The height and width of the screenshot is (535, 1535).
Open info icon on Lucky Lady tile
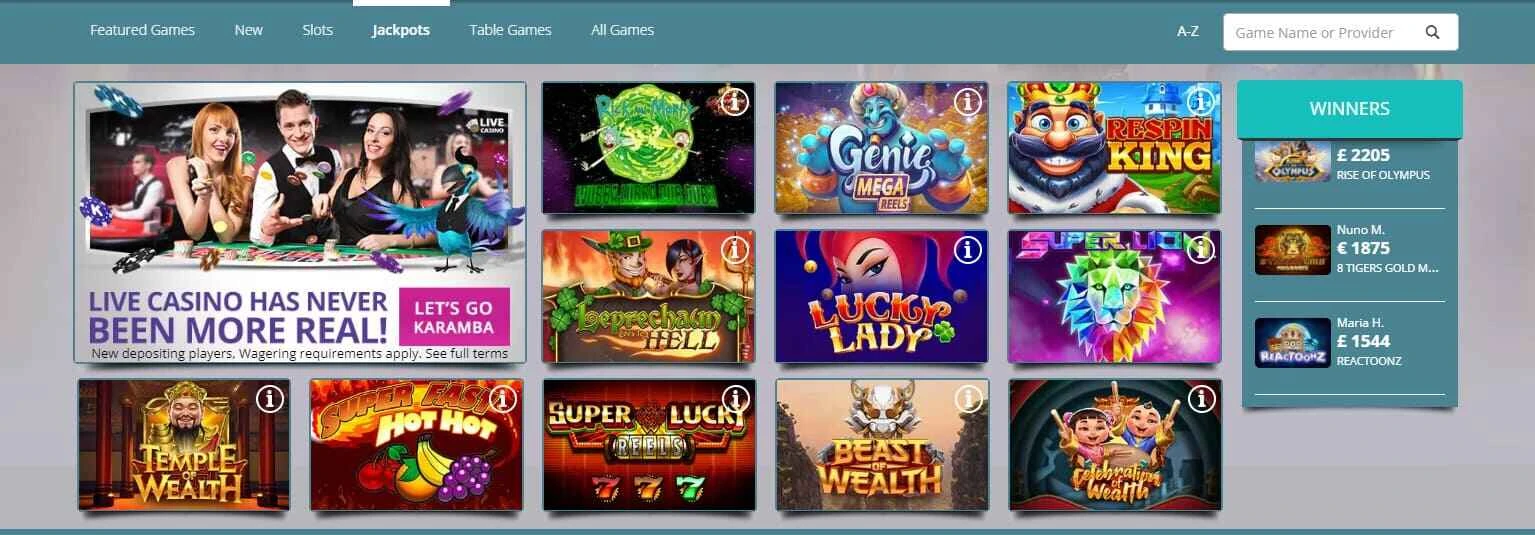[967, 250]
